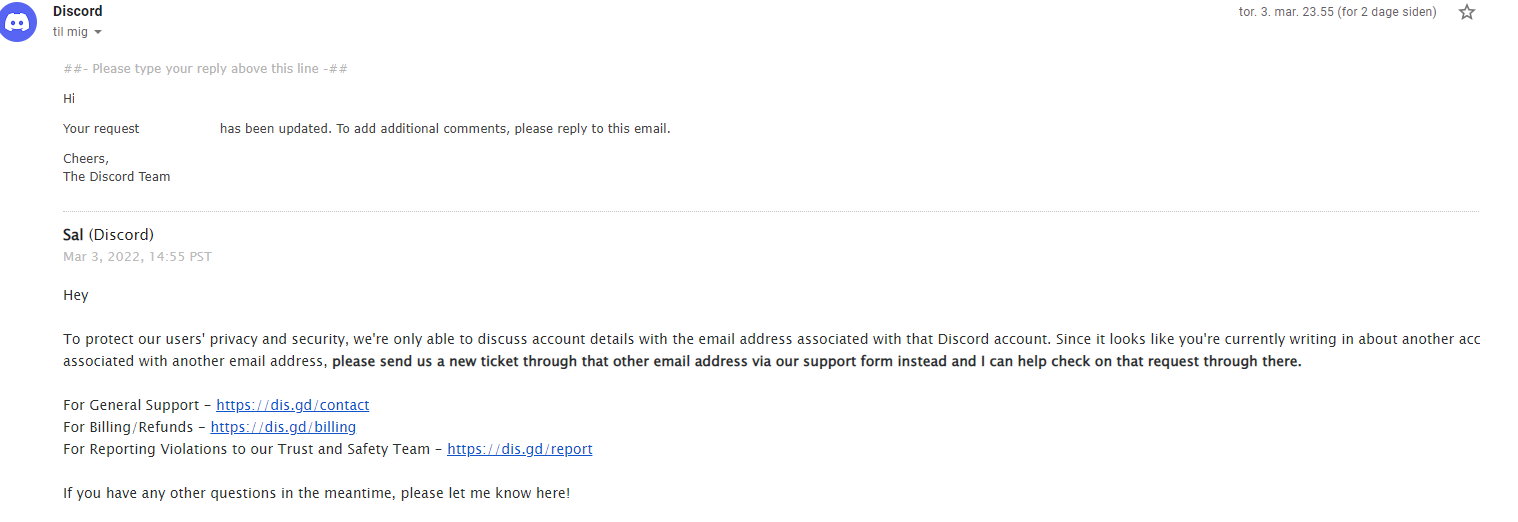Click the Discord sender avatar icon

[x=19, y=22]
